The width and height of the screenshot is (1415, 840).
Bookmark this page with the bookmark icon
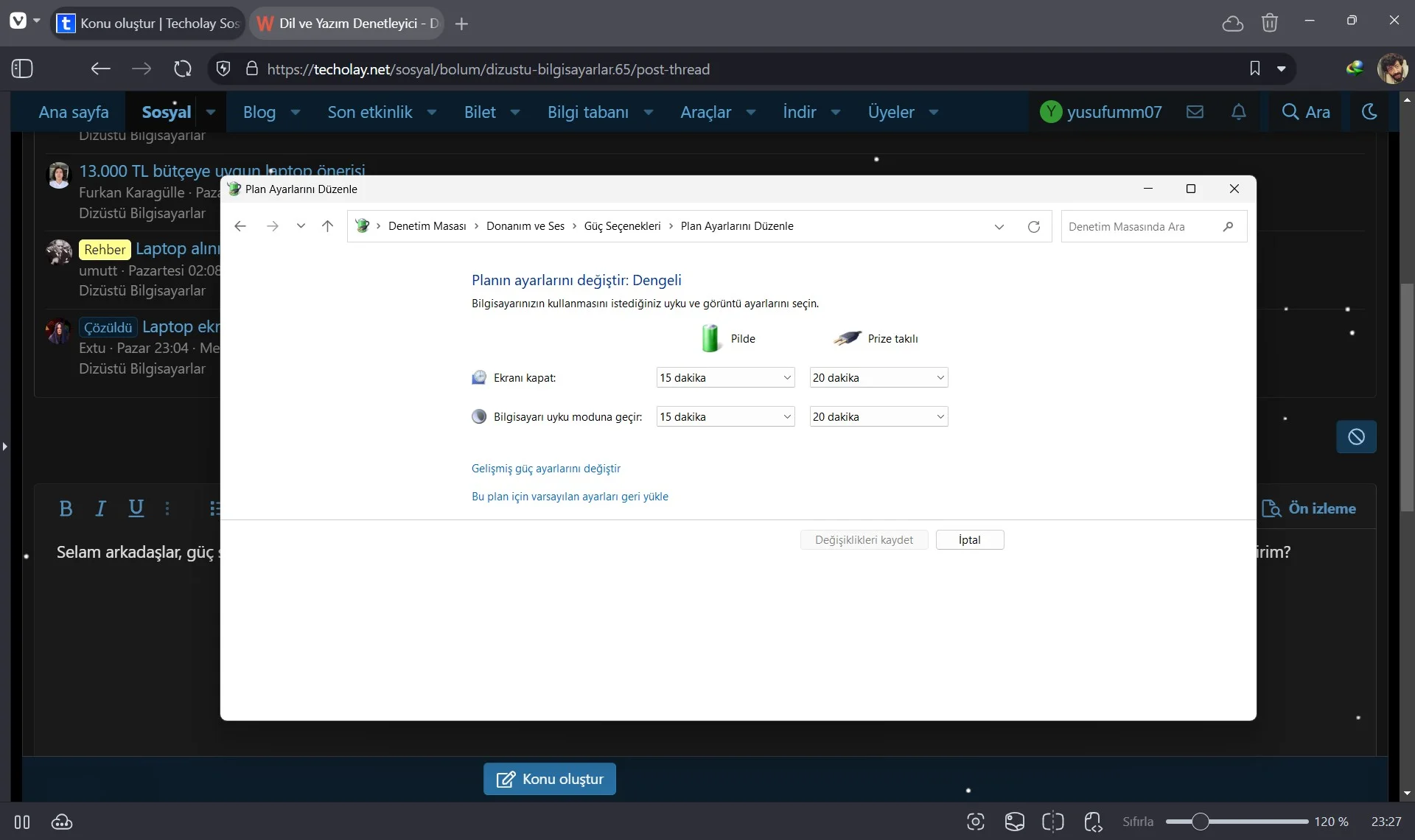click(1255, 69)
